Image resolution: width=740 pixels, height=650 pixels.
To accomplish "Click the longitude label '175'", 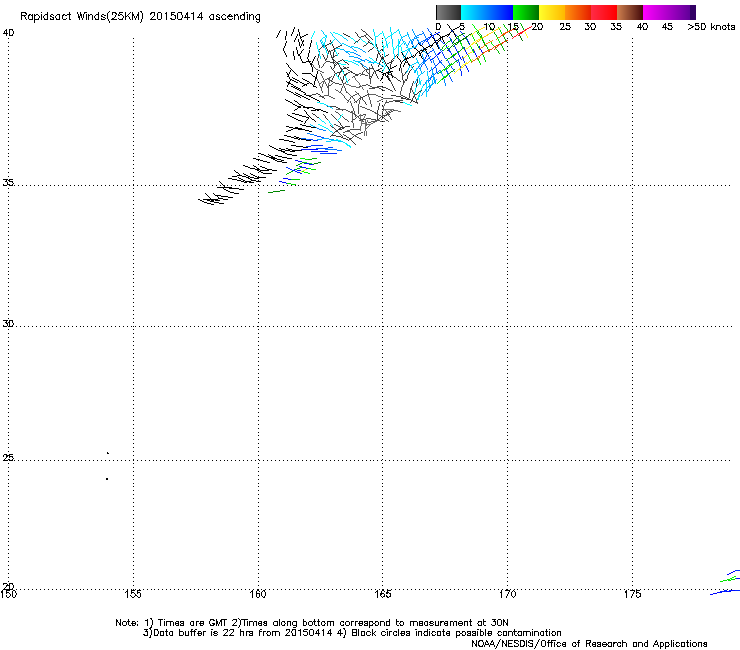I will pos(632,594).
